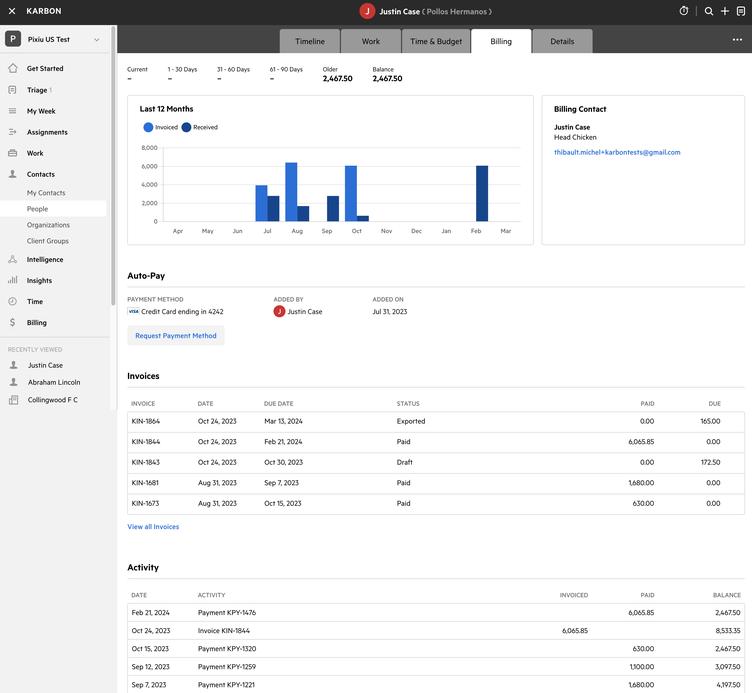Viewport: 752px width, 693px height.
Task: Open recently viewed Abraham Lincoln
Action: click(54, 382)
